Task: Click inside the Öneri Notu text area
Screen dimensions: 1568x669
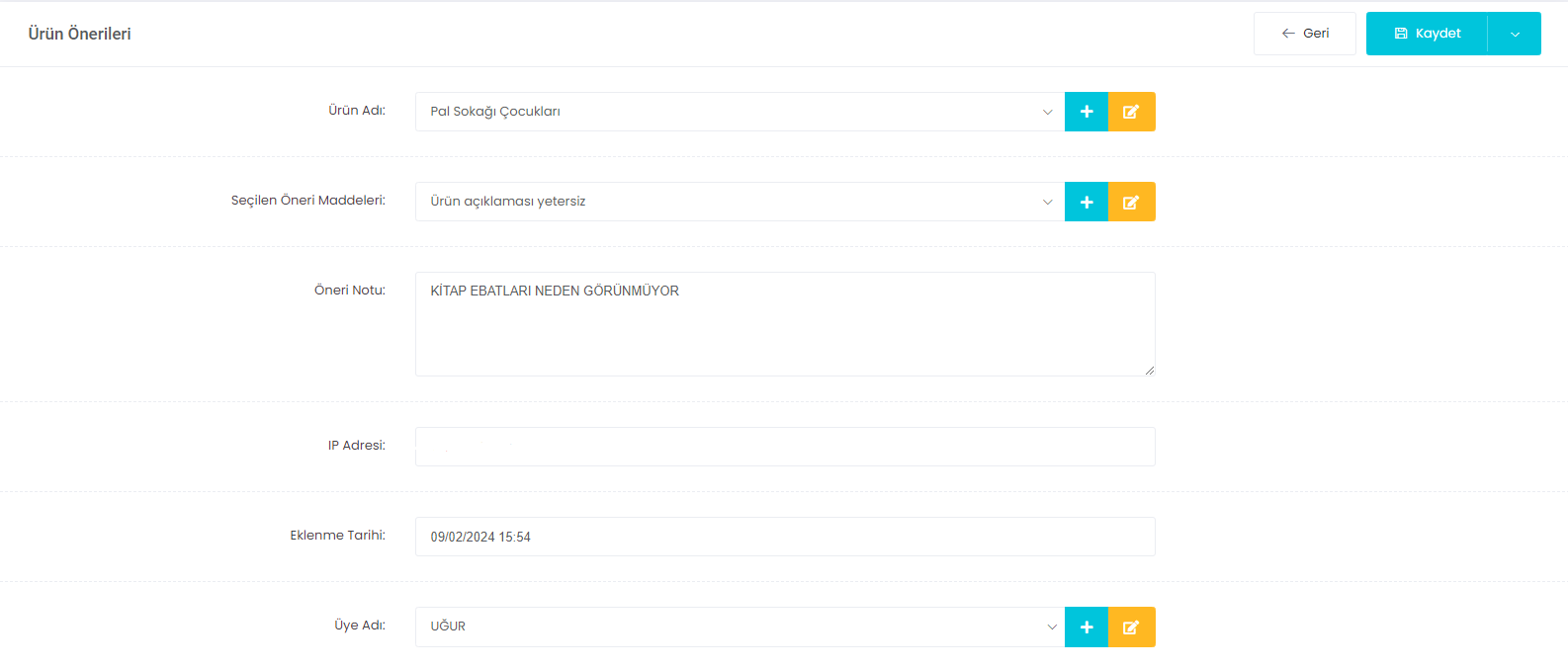Action: pyautogui.click(x=785, y=324)
